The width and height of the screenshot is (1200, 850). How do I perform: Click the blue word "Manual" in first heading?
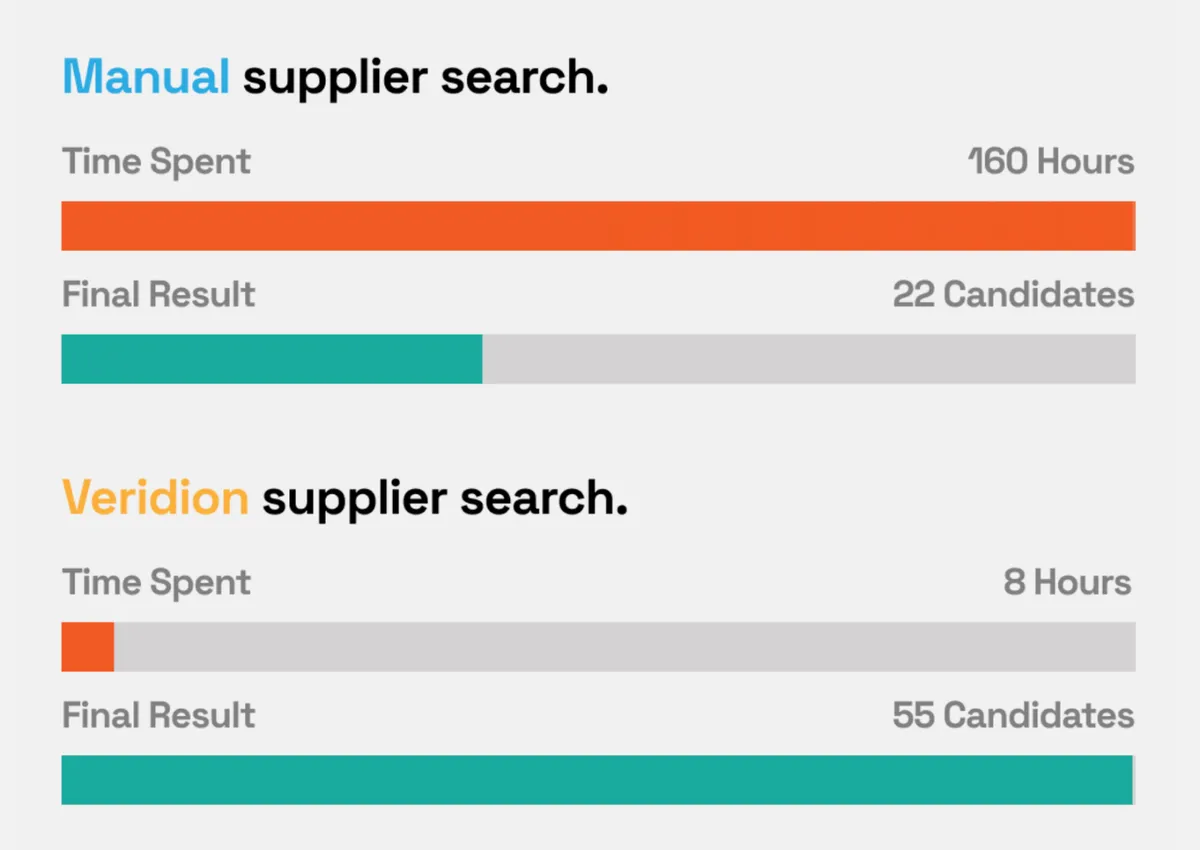[x=146, y=77]
